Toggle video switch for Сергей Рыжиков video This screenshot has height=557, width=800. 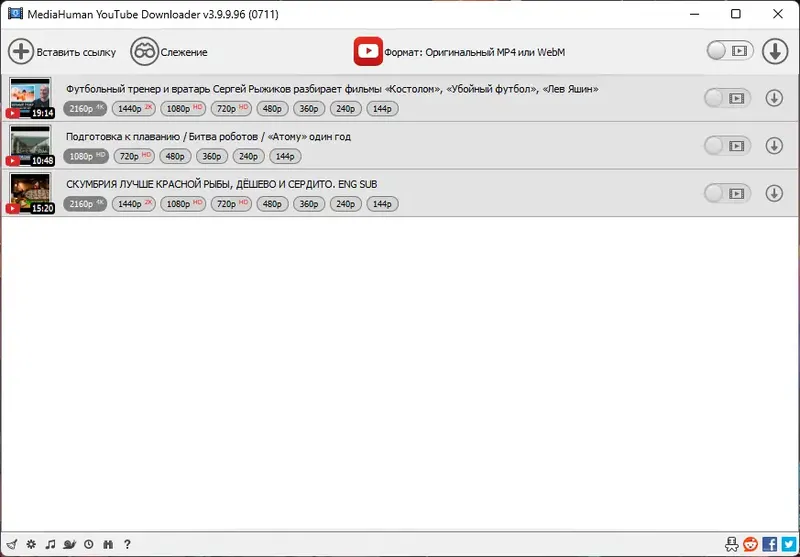pyautogui.click(x=727, y=98)
